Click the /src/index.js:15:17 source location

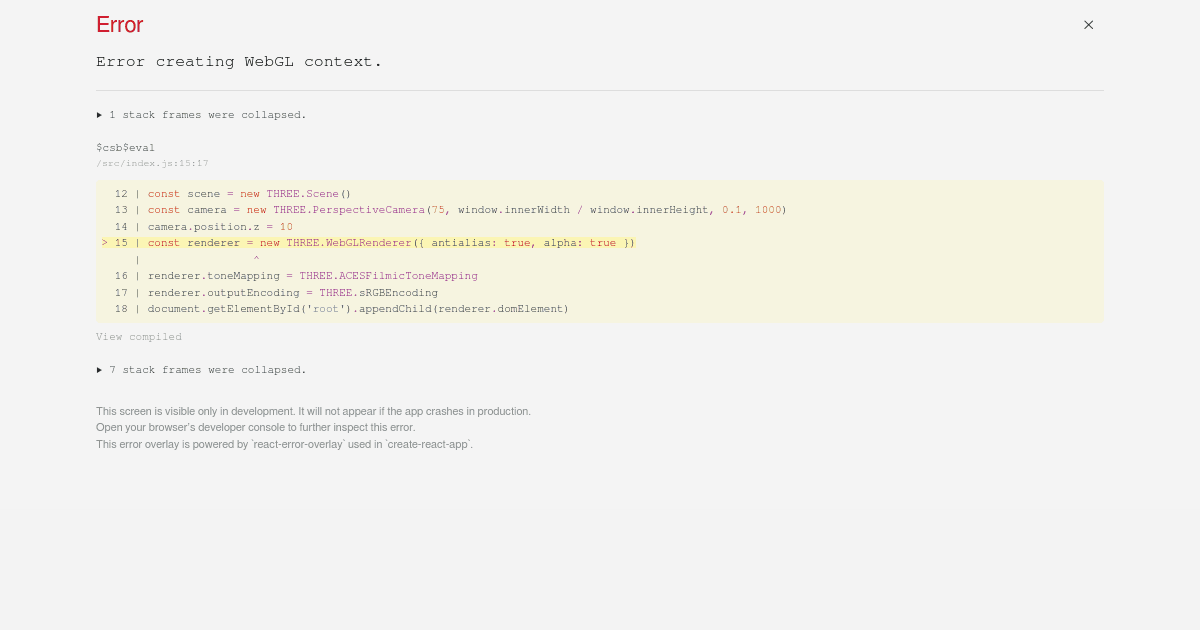pos(152,163)
